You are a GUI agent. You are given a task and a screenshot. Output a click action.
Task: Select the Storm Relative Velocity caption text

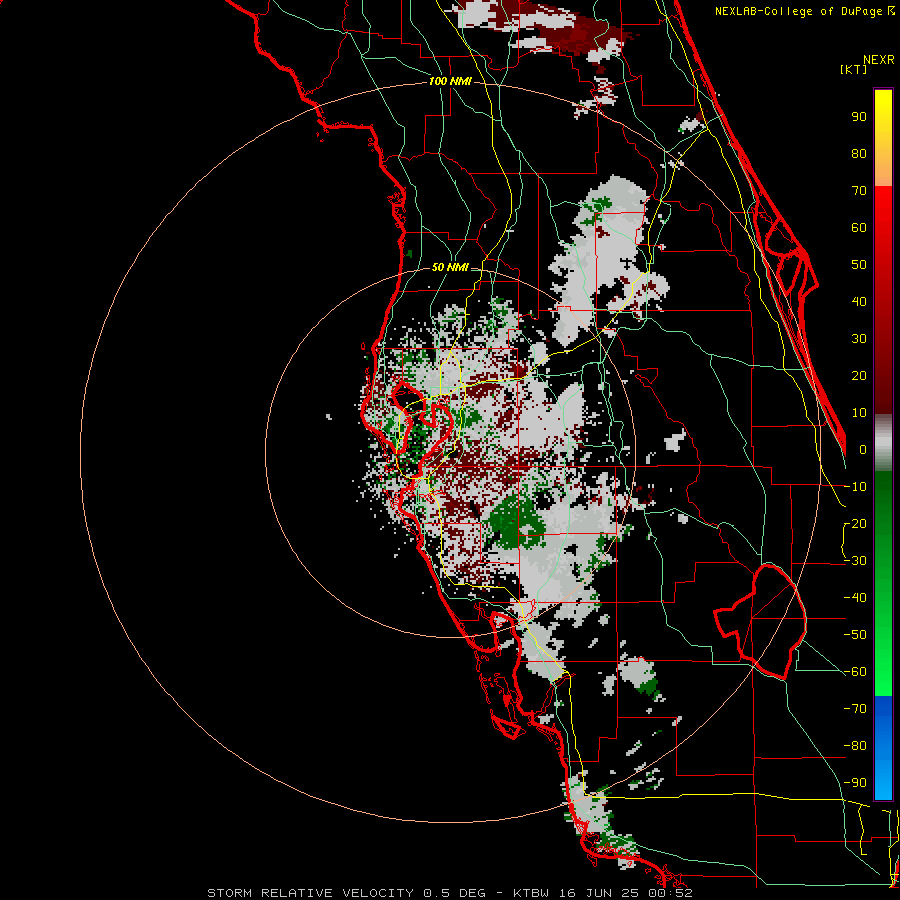[x=449, y=893]
